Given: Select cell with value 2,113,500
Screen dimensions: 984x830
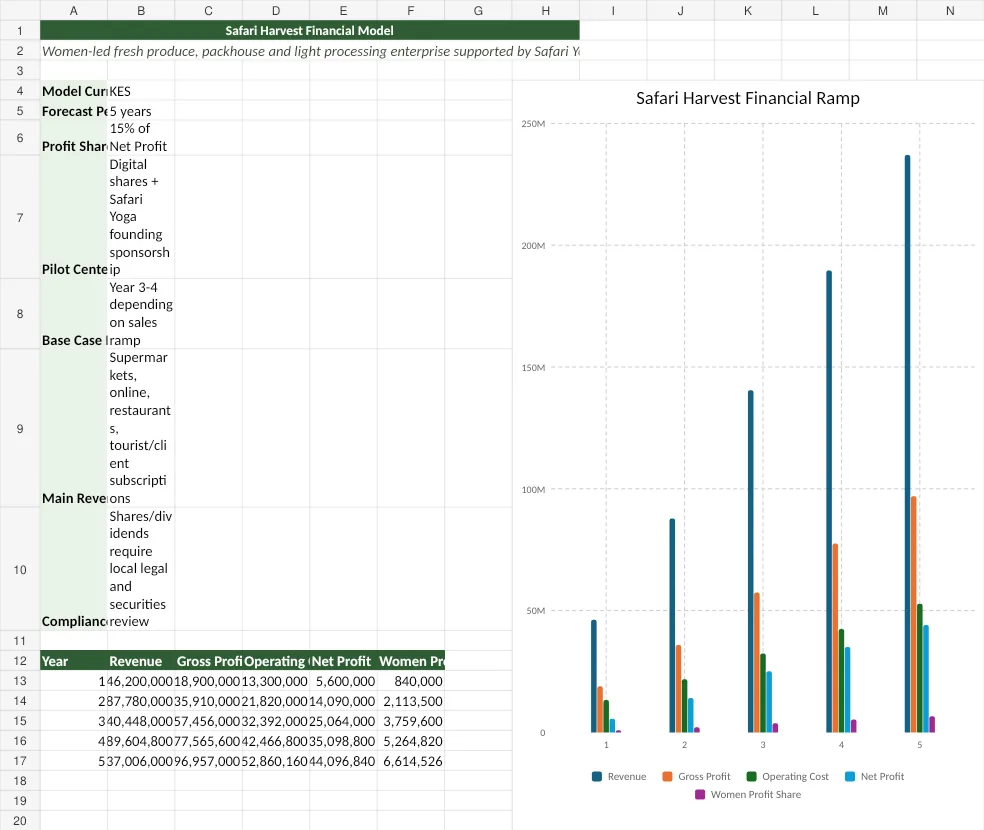Looking at the screenshot, I should coord(411,701).
